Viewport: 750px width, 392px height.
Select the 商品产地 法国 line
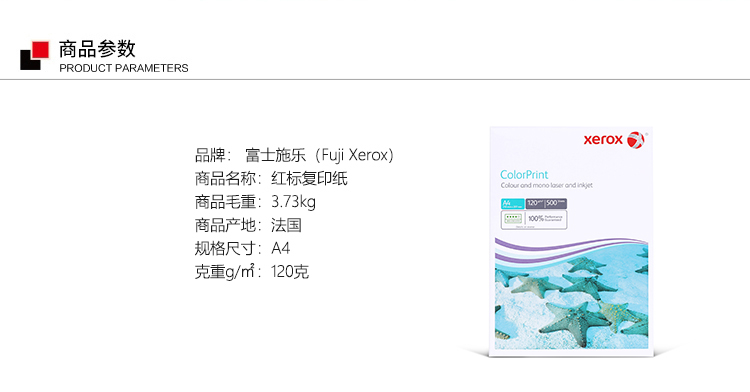[248, 225]
